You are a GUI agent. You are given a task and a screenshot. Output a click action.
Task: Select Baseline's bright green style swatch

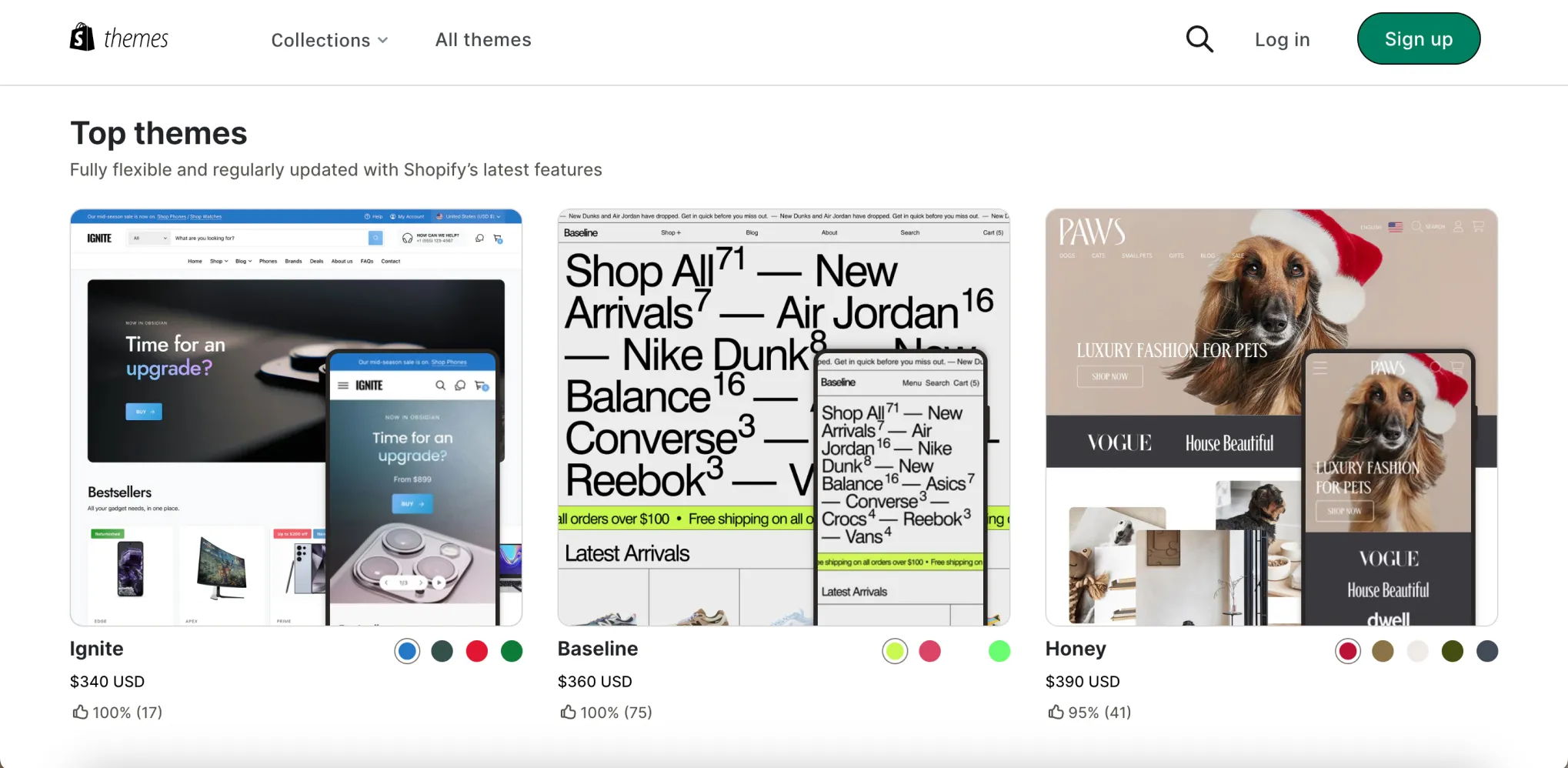point(999,651)
